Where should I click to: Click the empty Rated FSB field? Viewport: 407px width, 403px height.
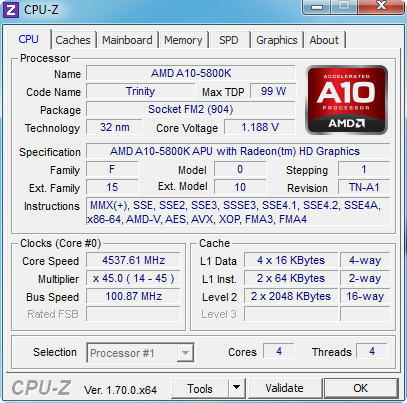click(133, 314)
